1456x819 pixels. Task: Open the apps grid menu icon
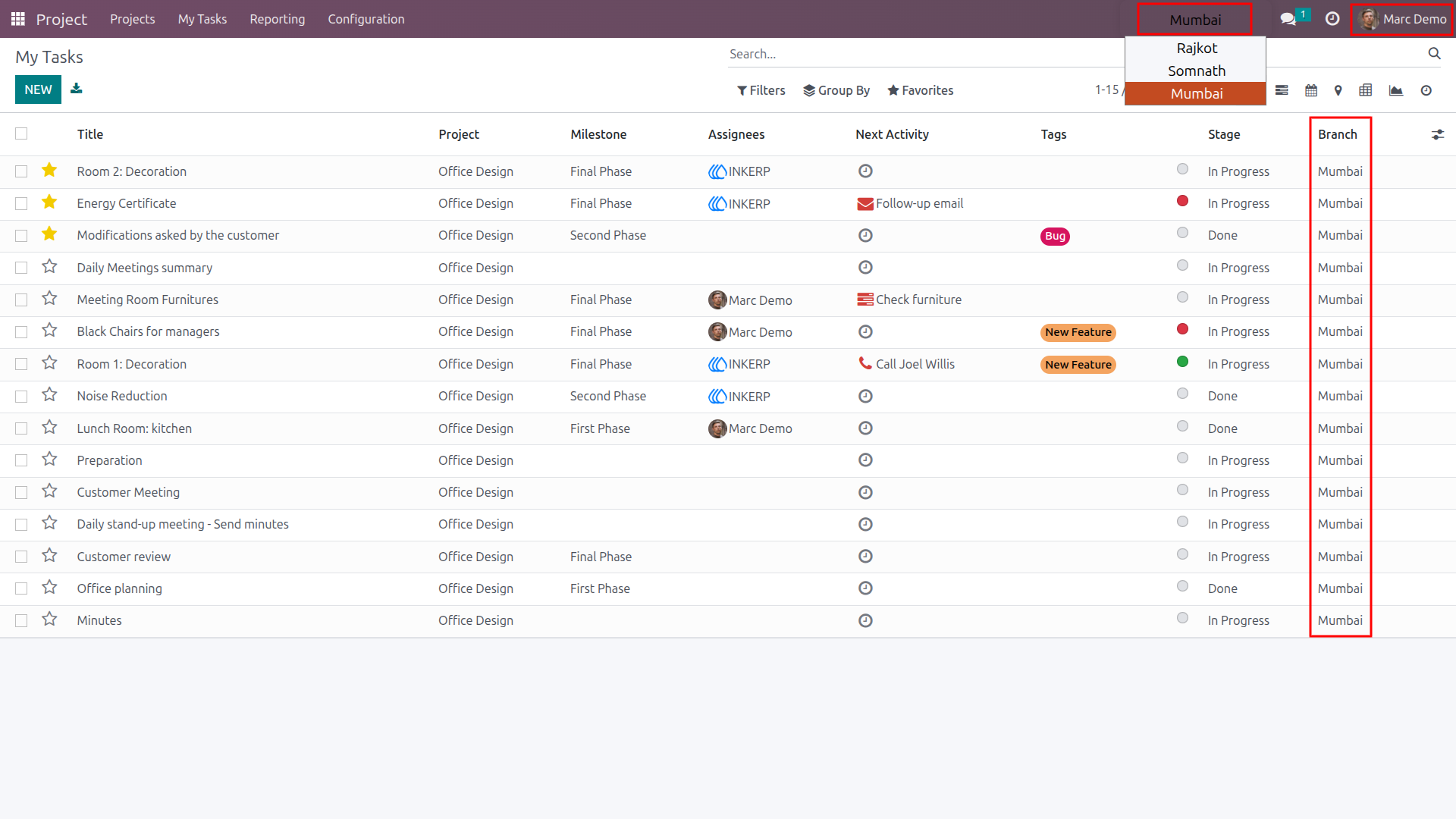tap(18, 19)
